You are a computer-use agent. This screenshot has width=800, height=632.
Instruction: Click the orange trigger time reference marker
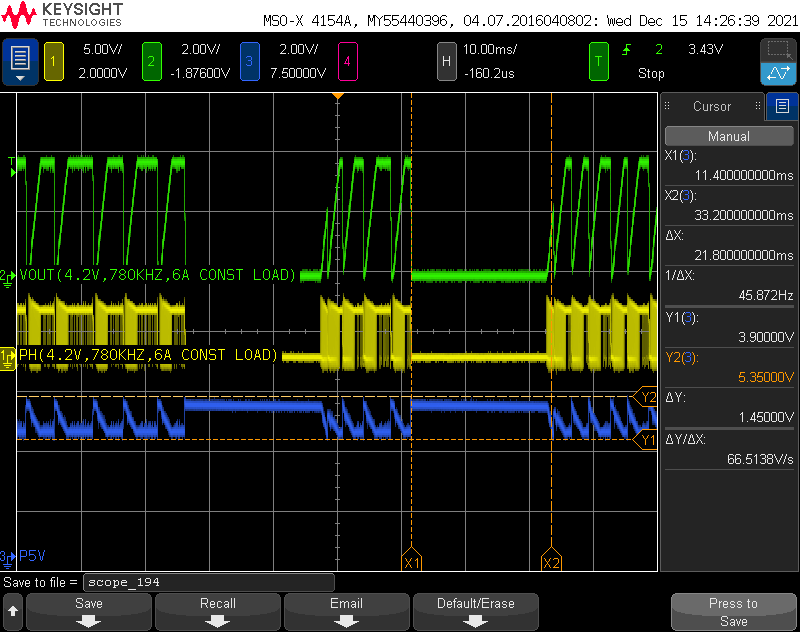338,96
